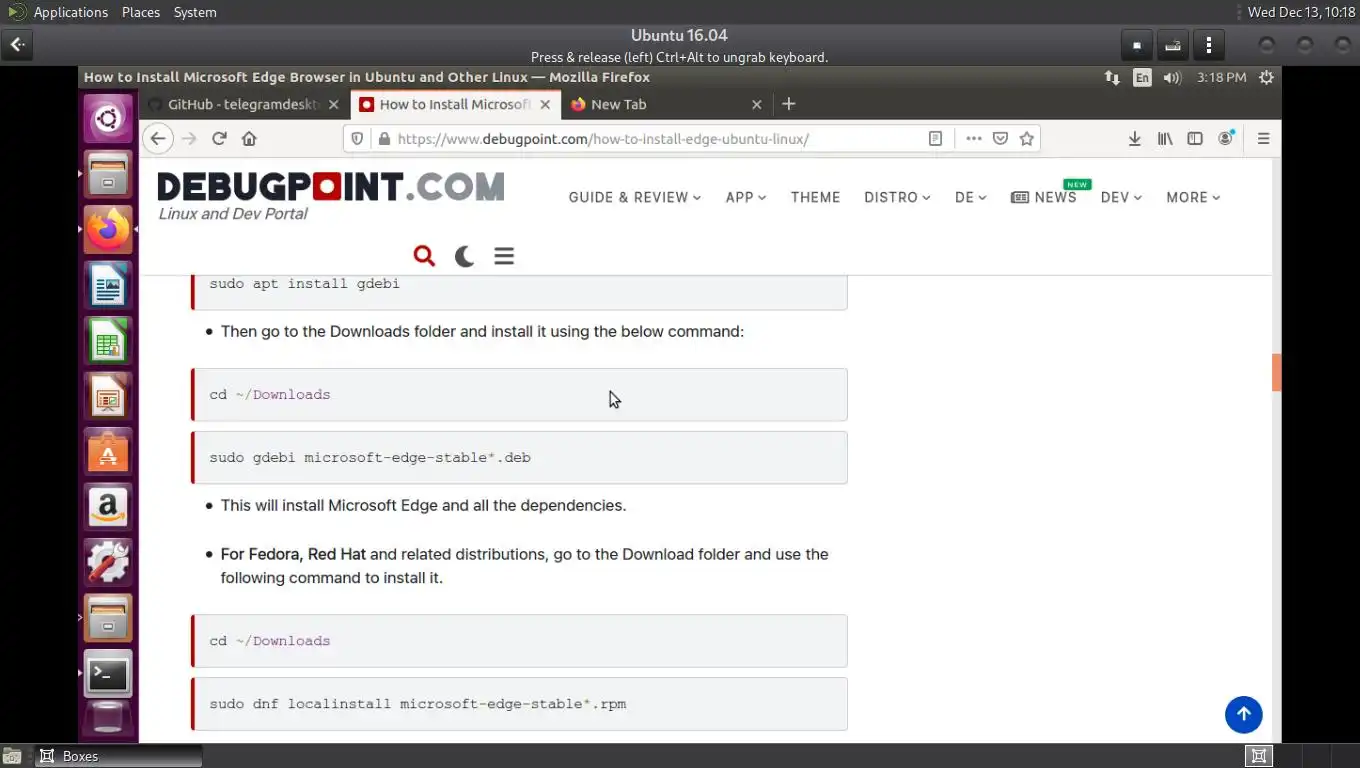1360x768 pixels.
Task: Open NEWS navigation link
Action: [1044, 197]
